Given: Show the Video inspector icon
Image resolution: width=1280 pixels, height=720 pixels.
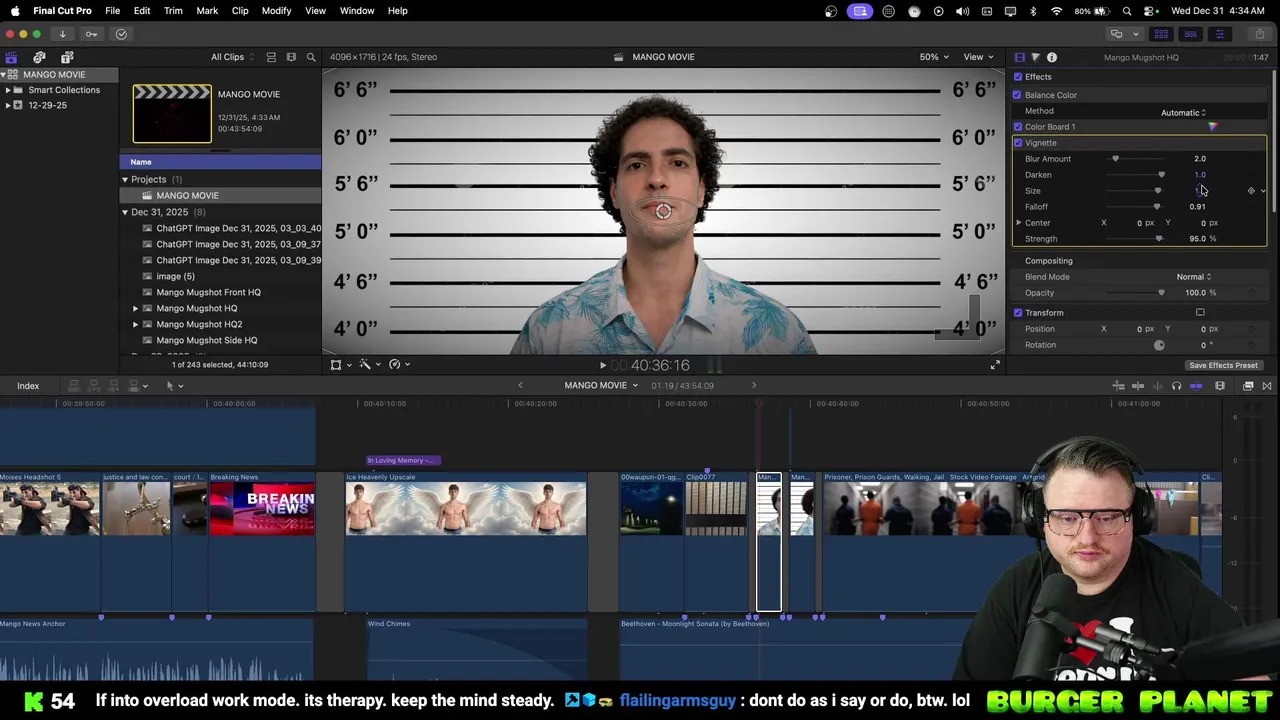Looking at the screenshot, I should 1019,57.
